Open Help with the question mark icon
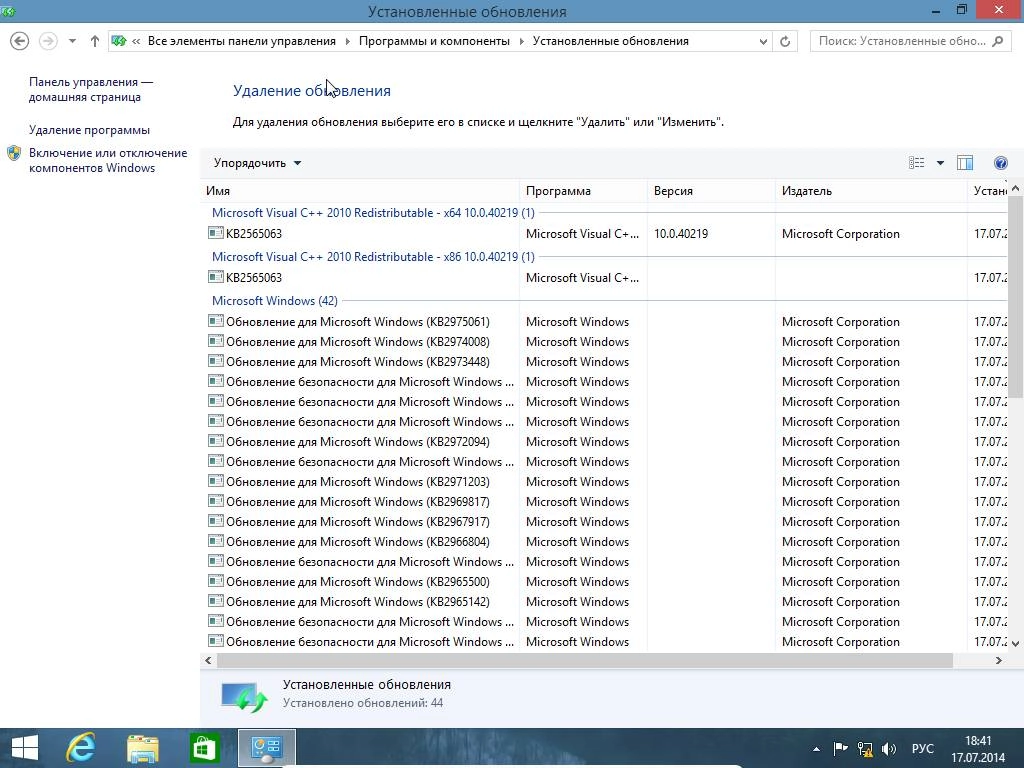1024x768 pixels. click(1000, 163)
